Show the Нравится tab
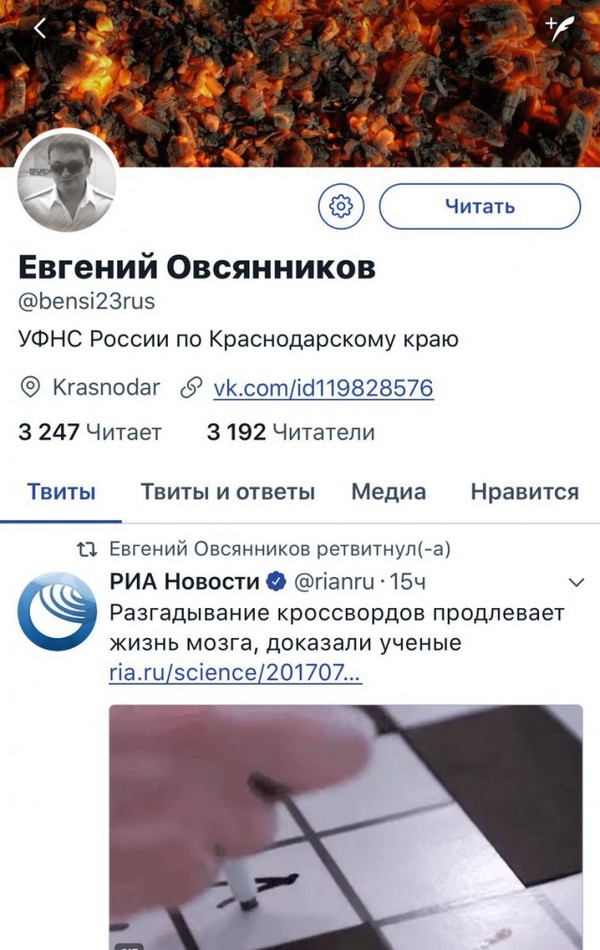 click(x=525, y=491)
